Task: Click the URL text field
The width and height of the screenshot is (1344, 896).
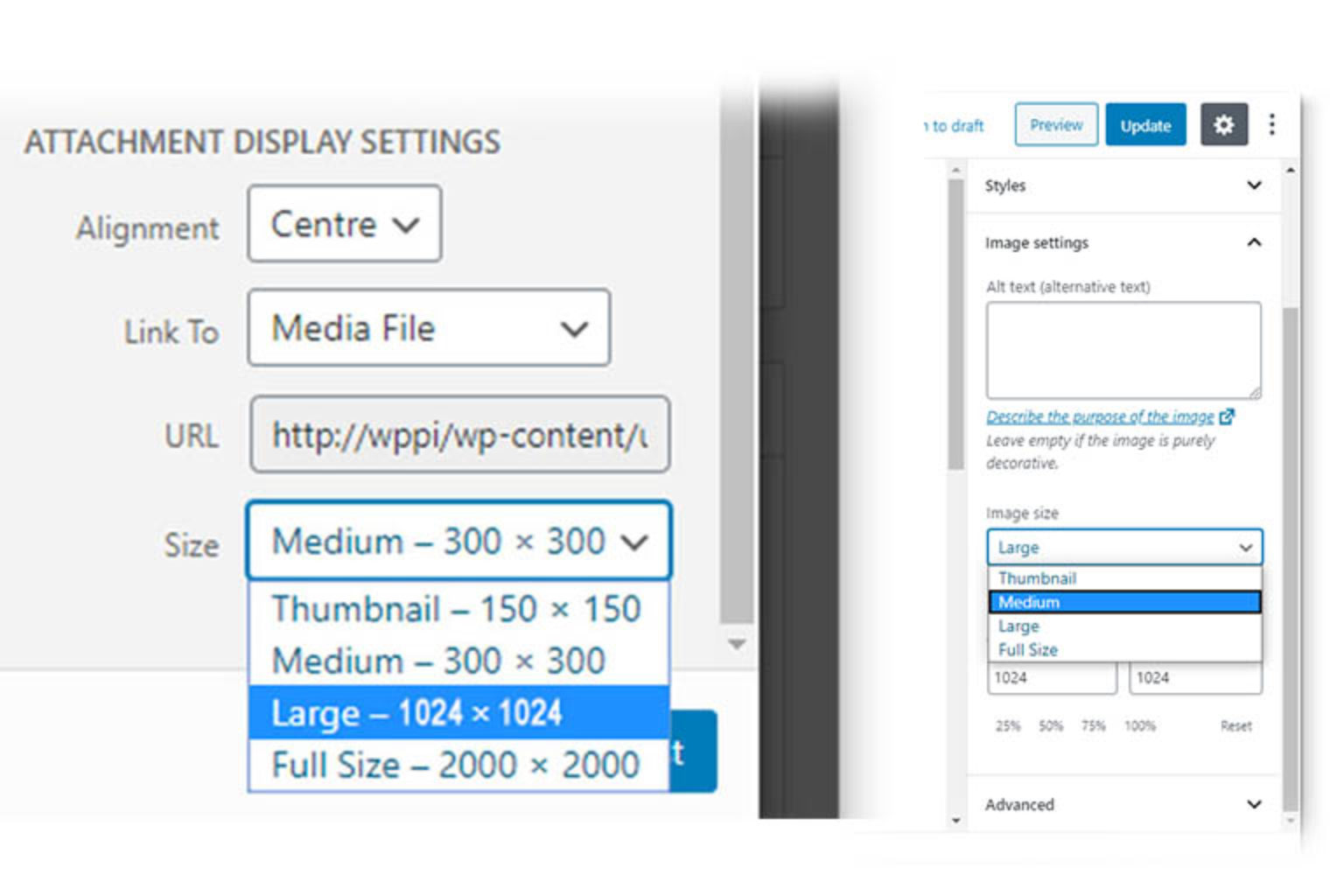Action: tap(459, 435)
